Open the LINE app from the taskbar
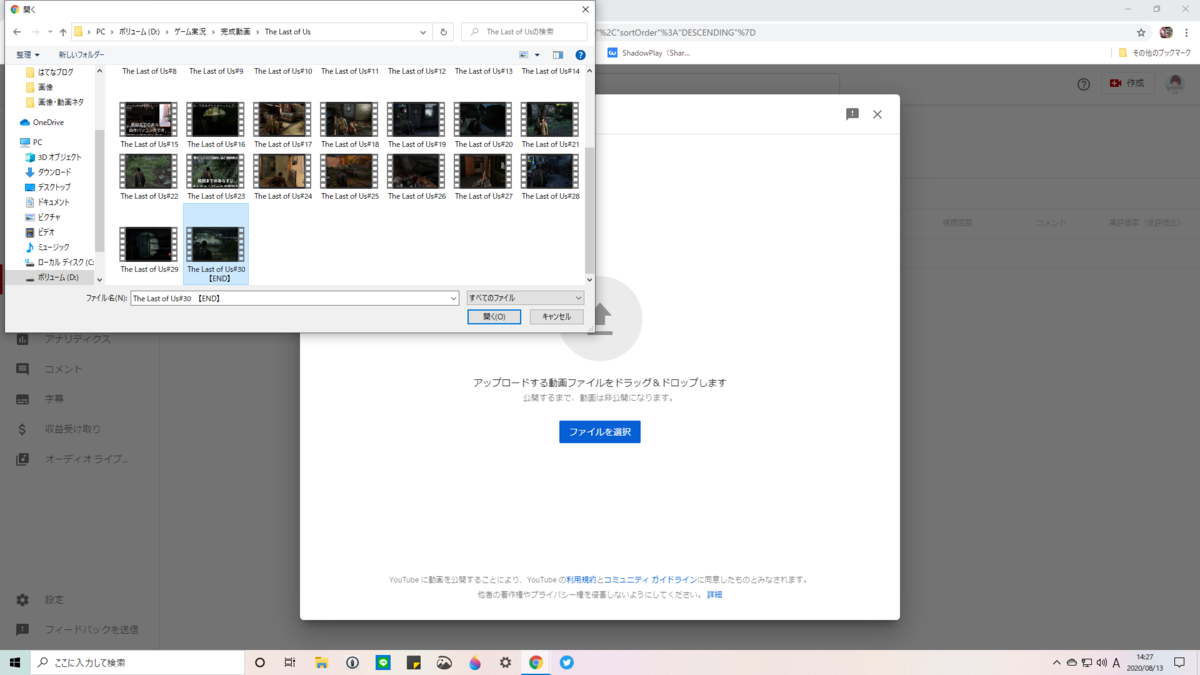The height and width of the screenshot is (675, 1200). [383, 663]
